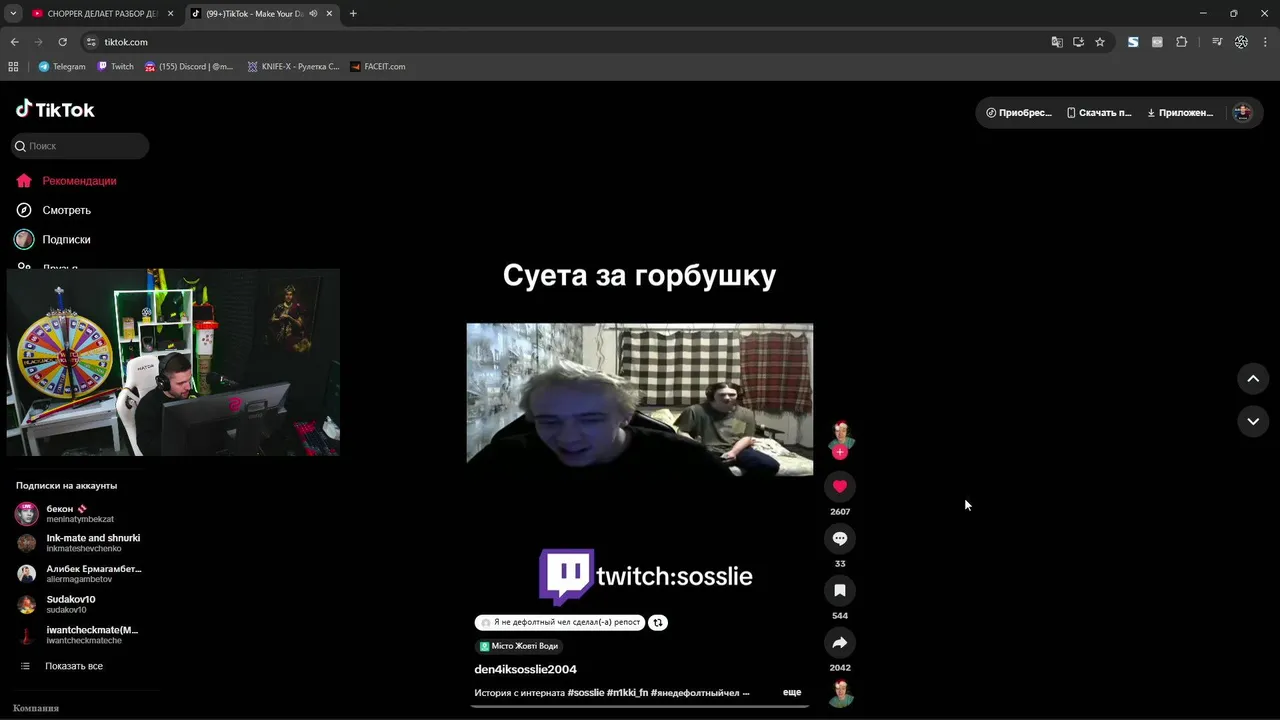Click the webcam overlay in the sidebar
The image size is (1280, 720).
[x=173, y=362]
